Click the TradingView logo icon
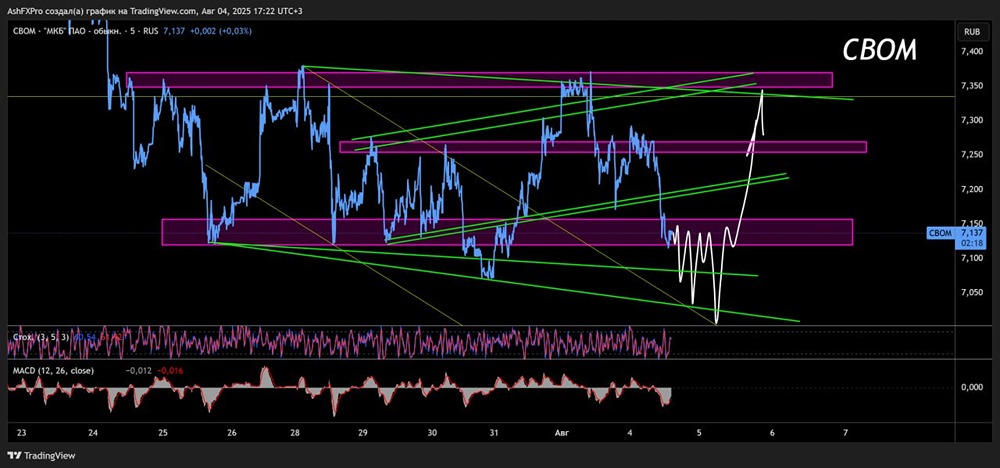The width and height of the screenshot is (1000, 468). 14,456
